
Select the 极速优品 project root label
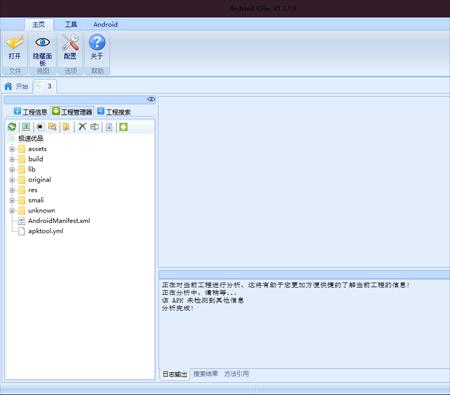point(31,138)
